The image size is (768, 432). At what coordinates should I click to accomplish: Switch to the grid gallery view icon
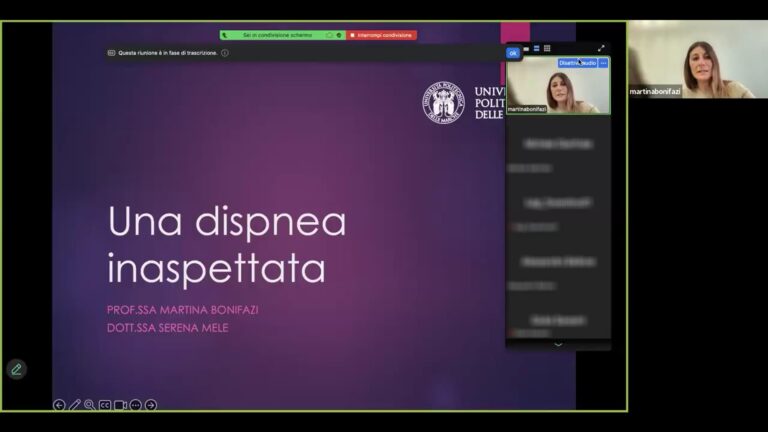(x=547, y=48)
